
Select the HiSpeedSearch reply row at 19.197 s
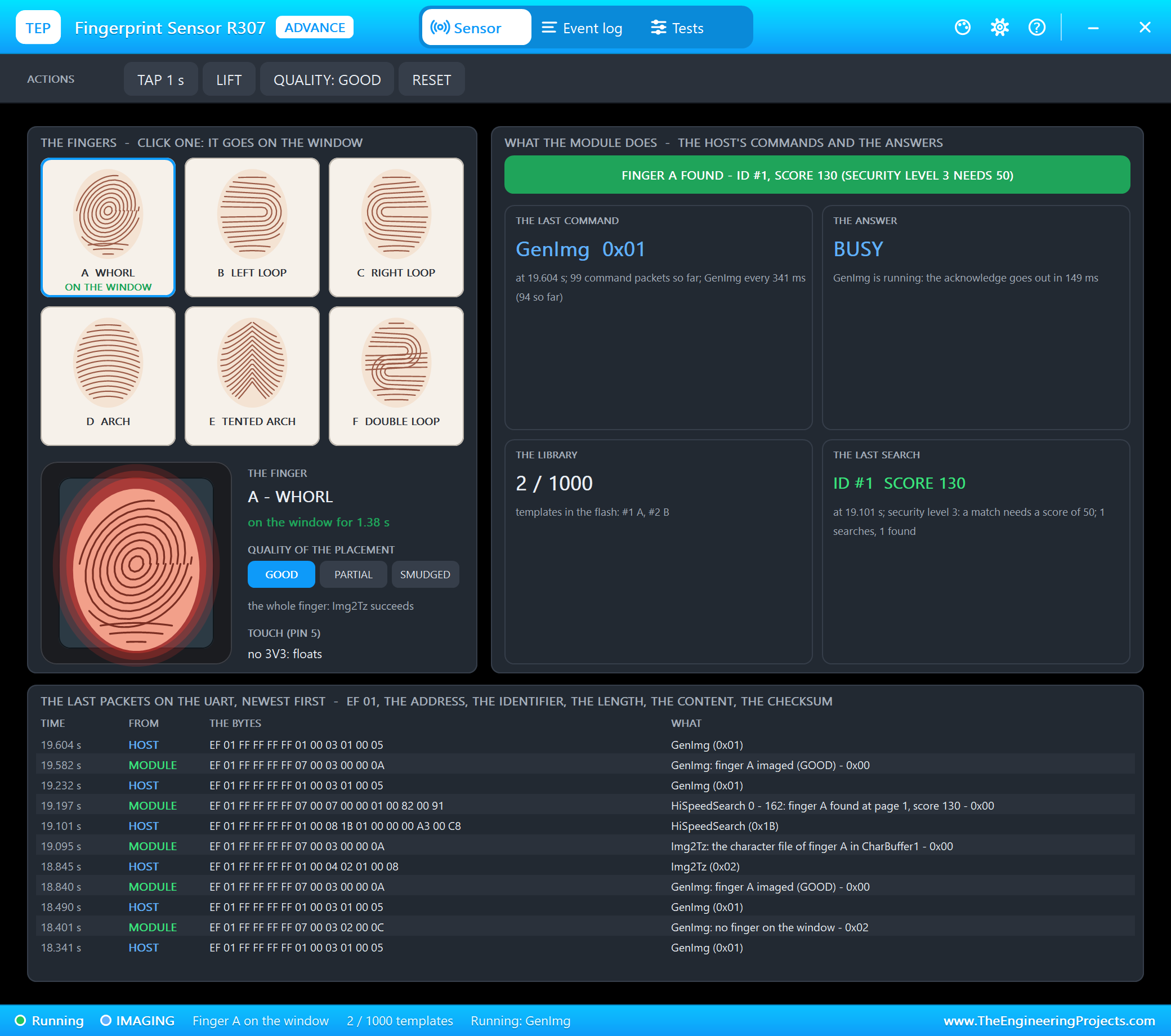[585, 806]
